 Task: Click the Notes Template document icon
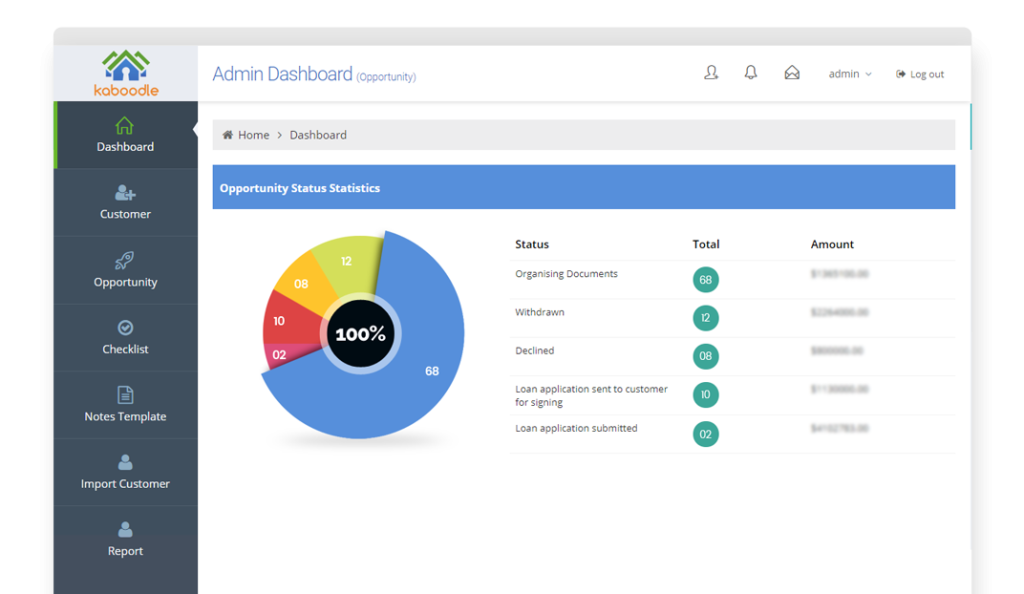[x=125, y=395]
